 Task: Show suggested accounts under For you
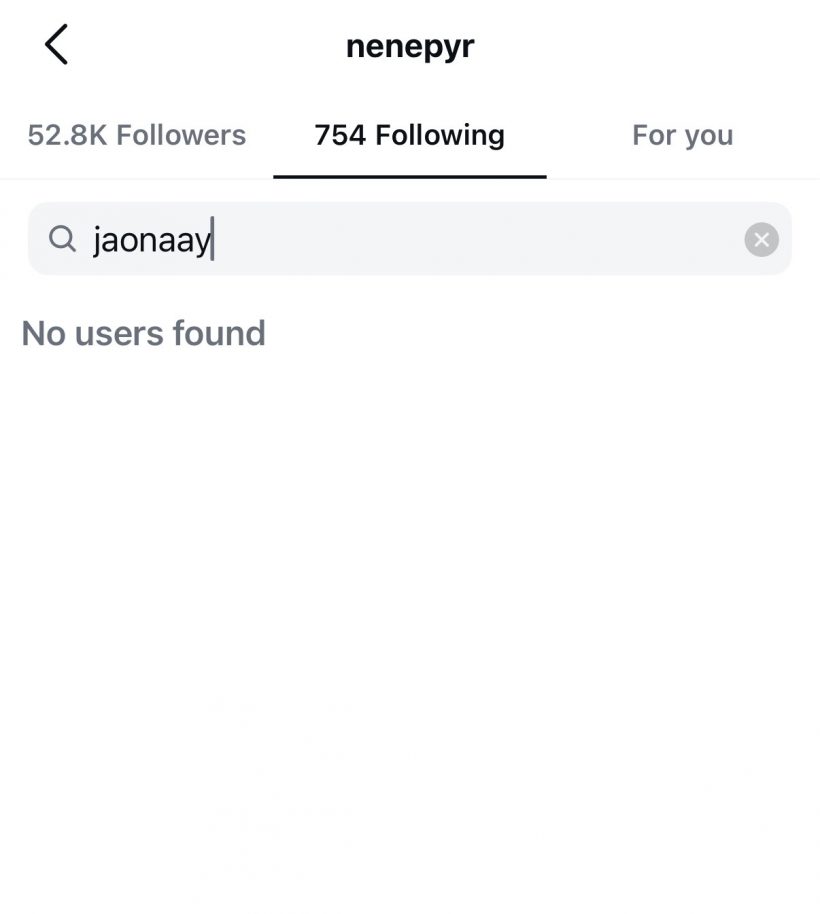coord(682,135)
